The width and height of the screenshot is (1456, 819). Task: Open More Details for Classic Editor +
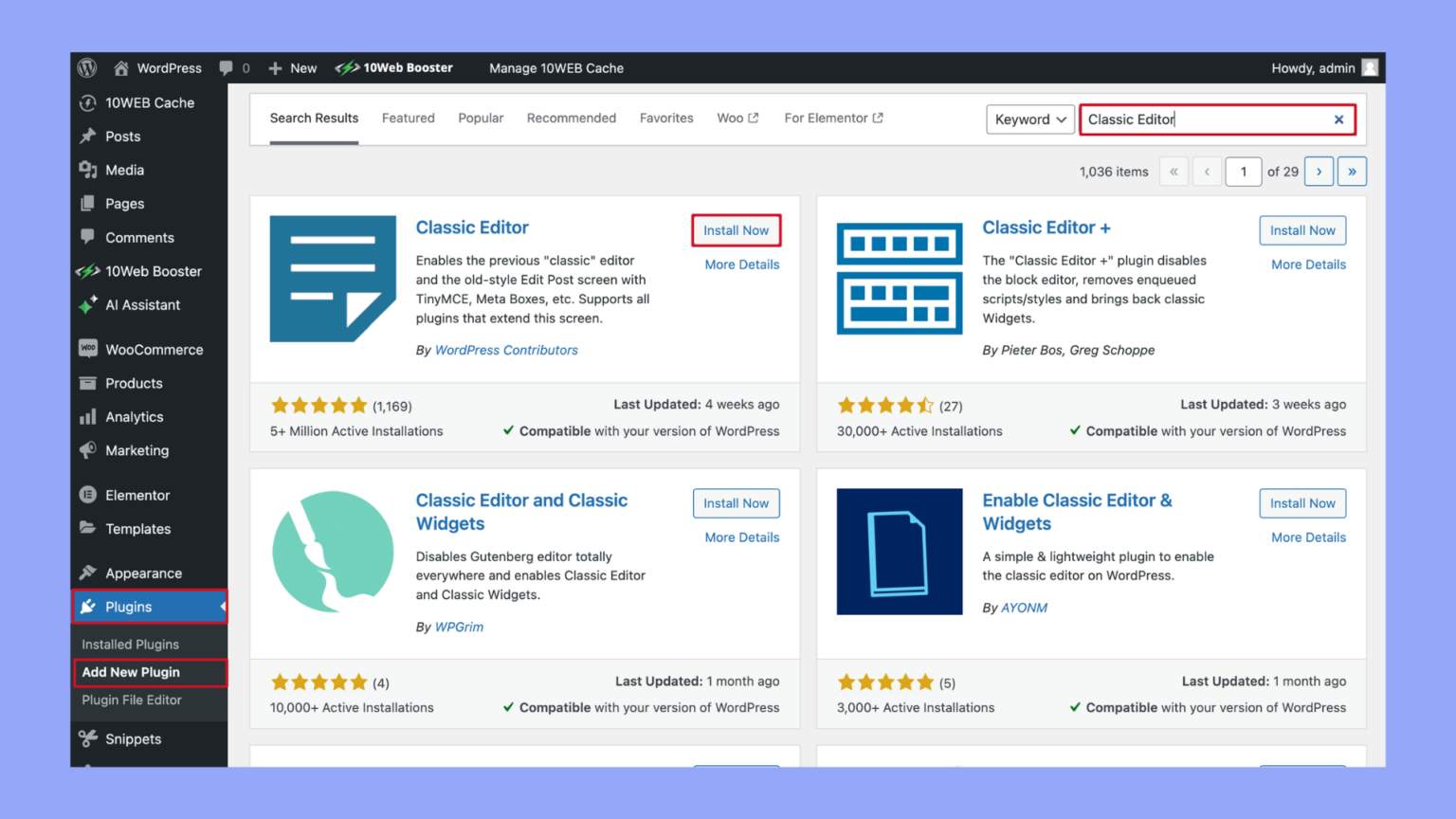(x=1308, y=264)
